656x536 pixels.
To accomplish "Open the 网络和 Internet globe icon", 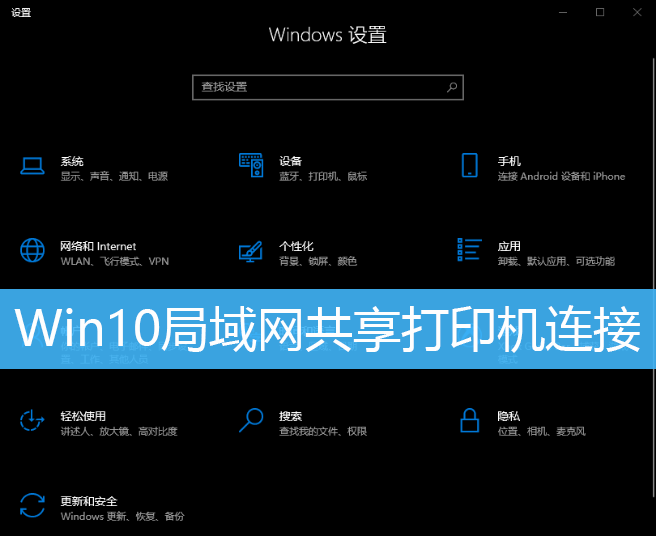I will 32,250.
